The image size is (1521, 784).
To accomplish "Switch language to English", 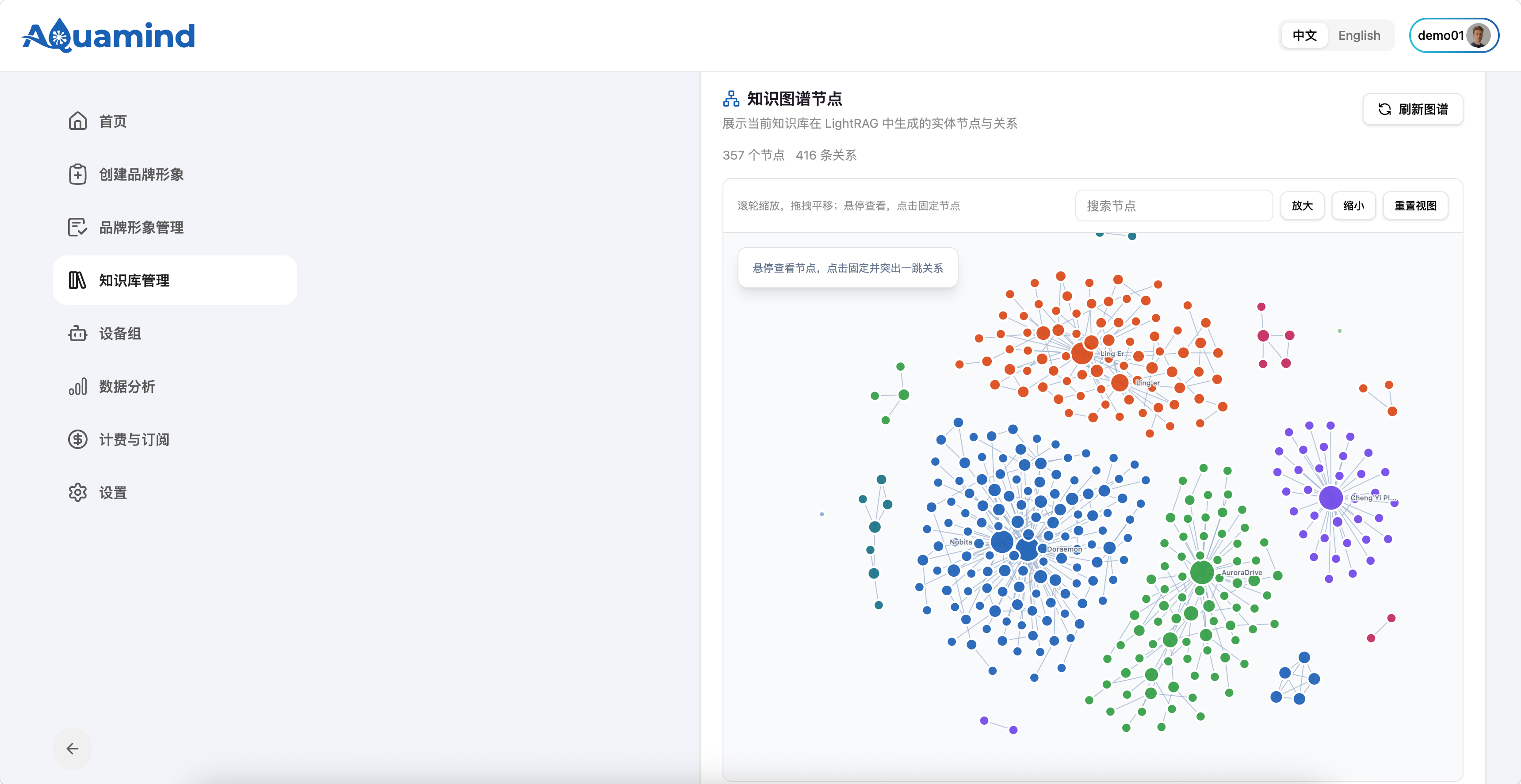I will click(1359, 35).
